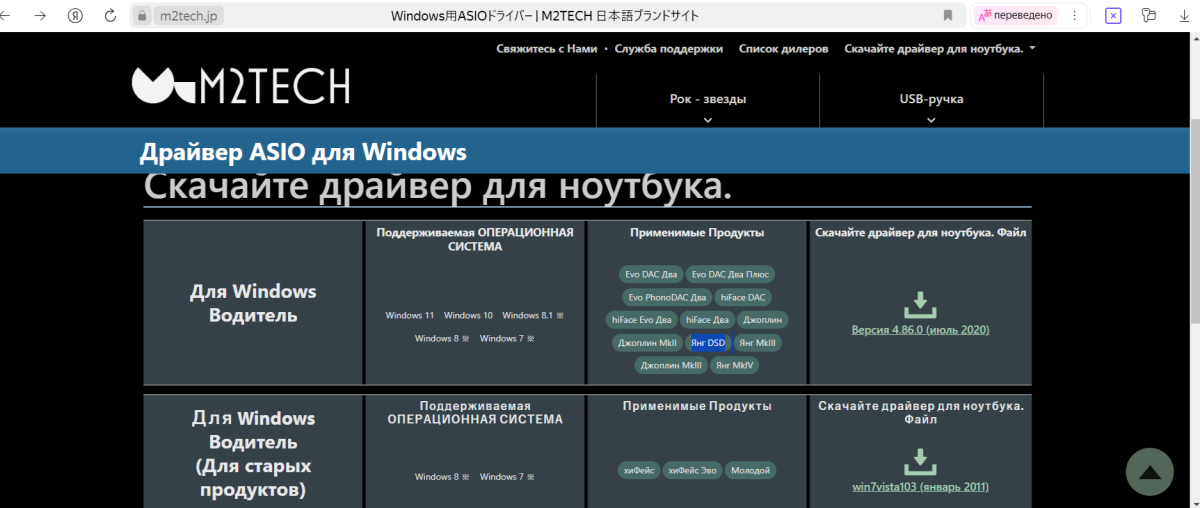This screenshot has height=508, width=1200.
Task: Open the extensions puzzle icon
Action: click(x=1149, y=16)
